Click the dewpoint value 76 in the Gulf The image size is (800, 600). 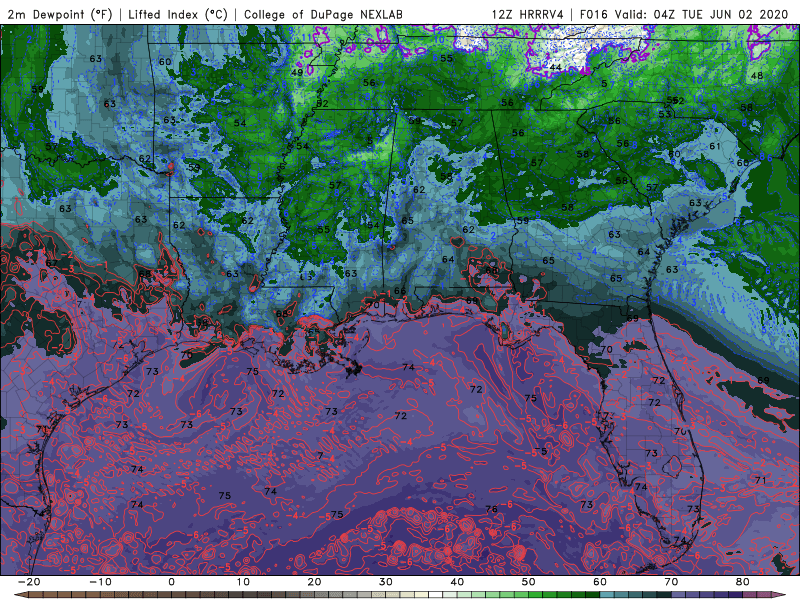pos(491,509)
